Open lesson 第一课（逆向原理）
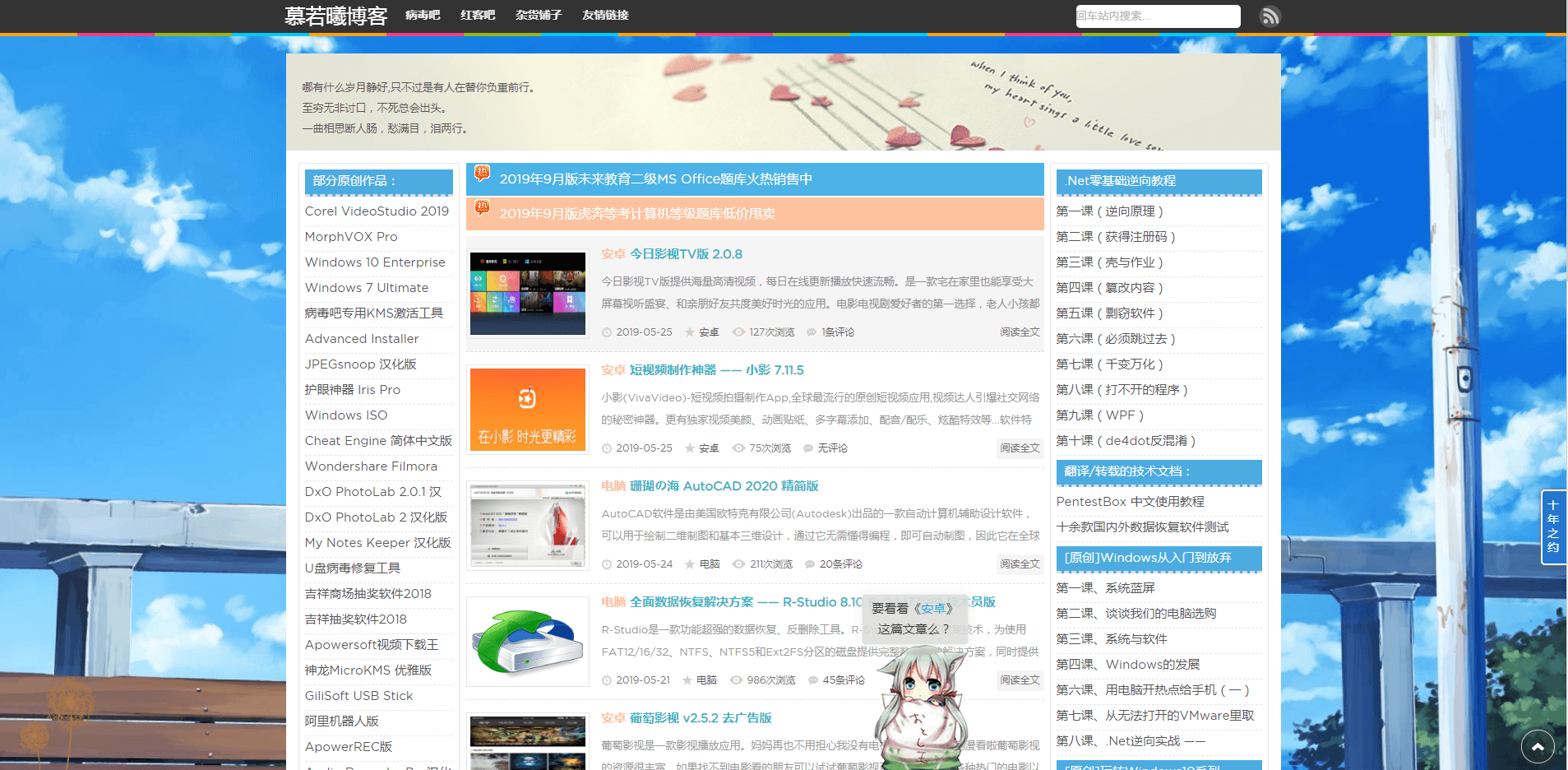The width and height of the screenshot is (1568, 770). pyautogui.click(x=1109, y=211)
